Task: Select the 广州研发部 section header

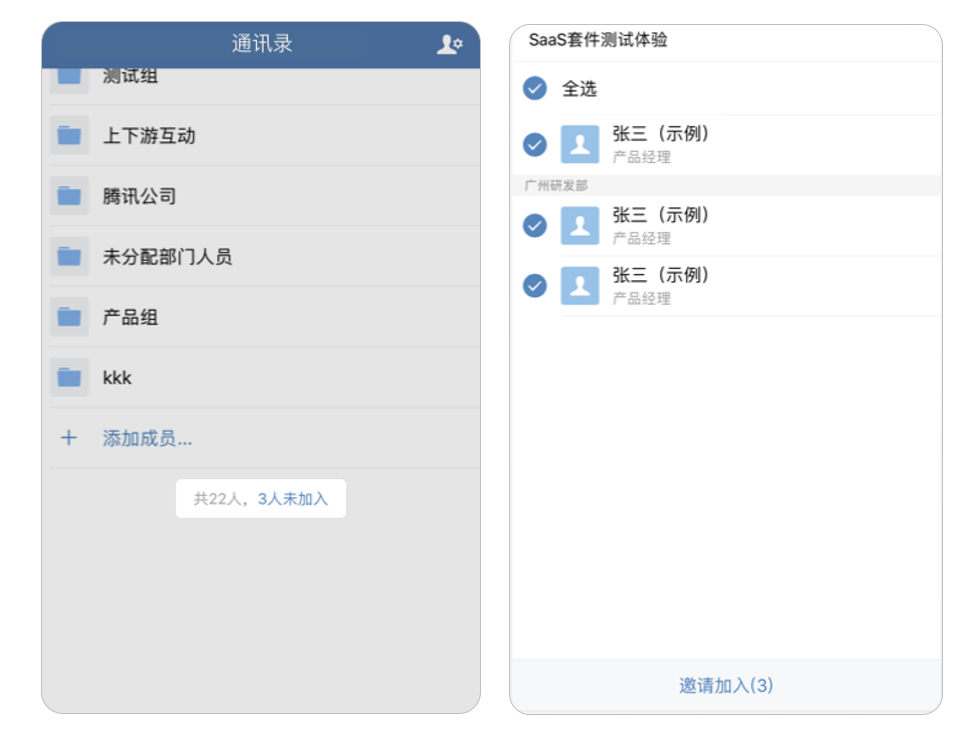Action: (557, 184)
